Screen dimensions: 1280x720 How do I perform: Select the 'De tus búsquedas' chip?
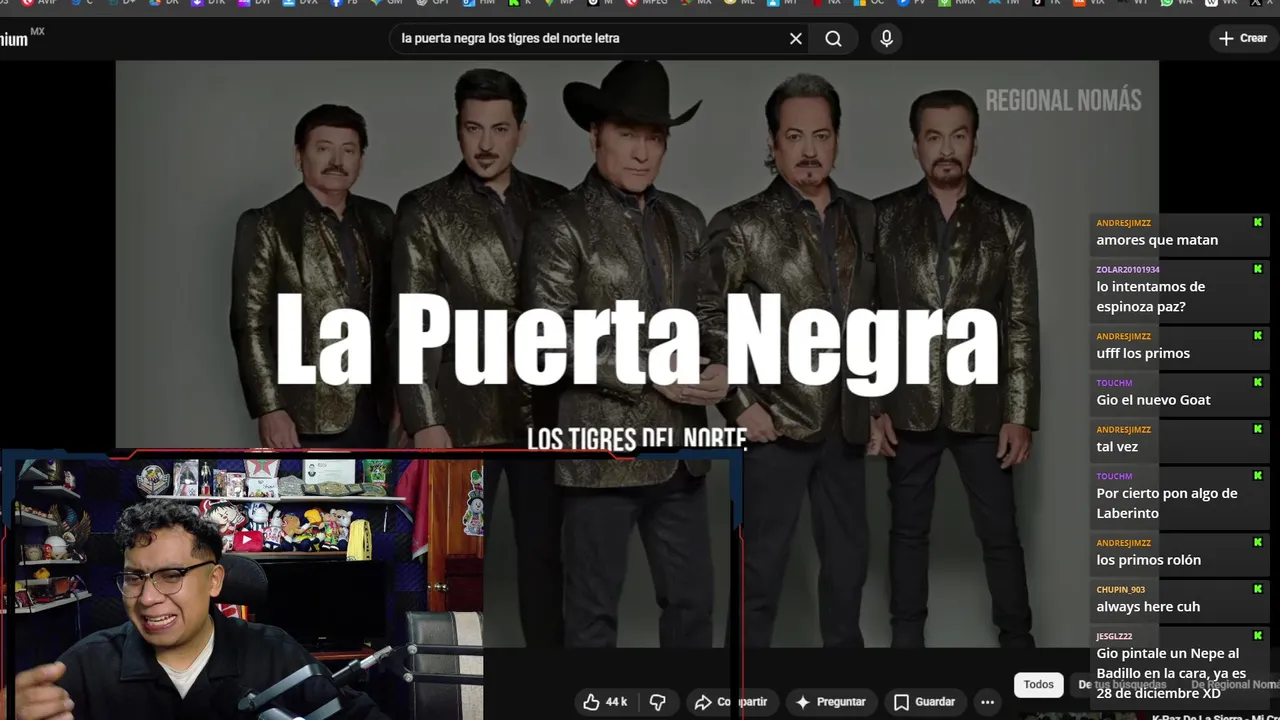[1122, 685]
